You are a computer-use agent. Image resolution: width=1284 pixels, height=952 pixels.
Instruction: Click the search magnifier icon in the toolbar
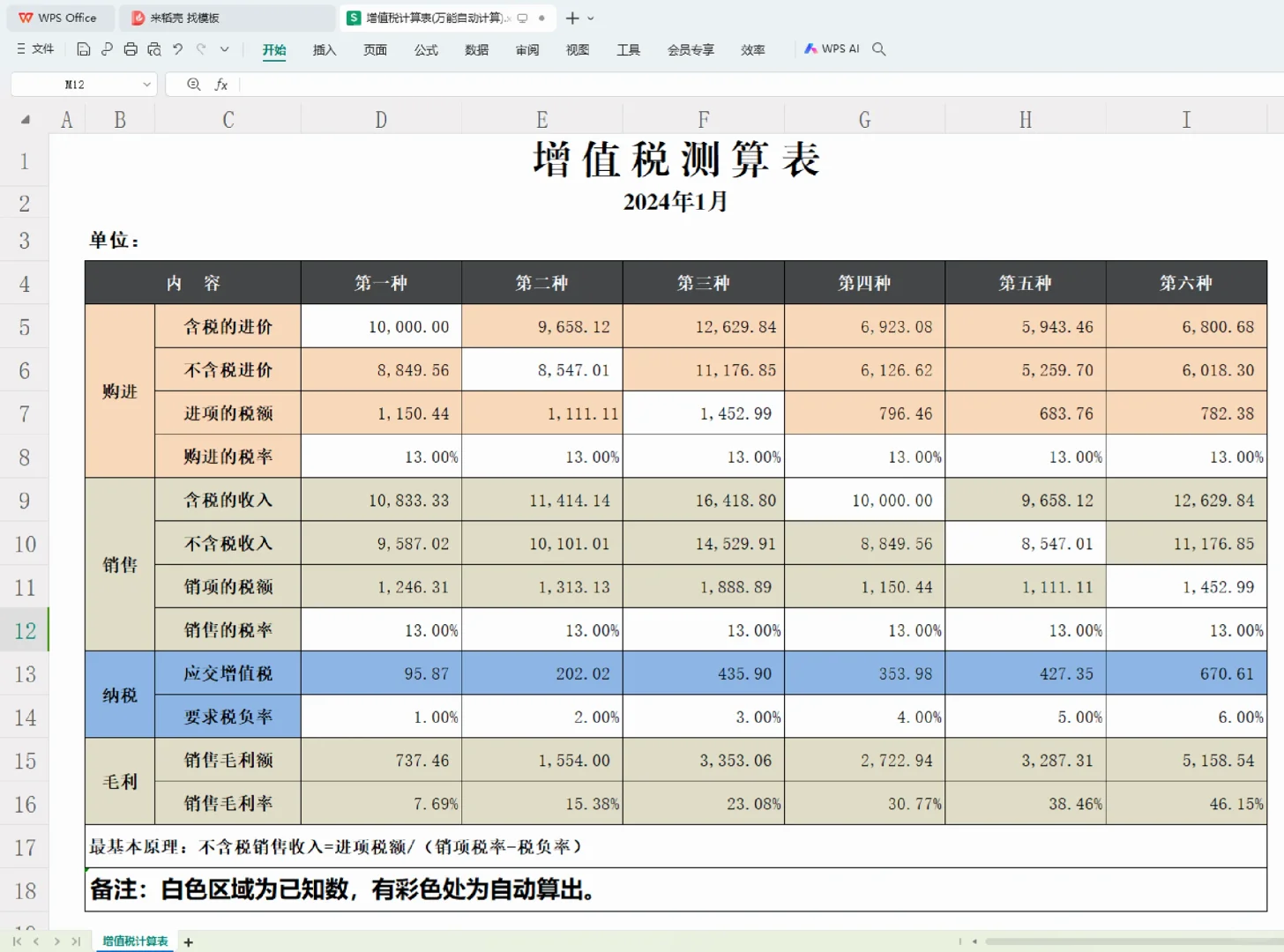pyautogui.click(x=878, y=49)
